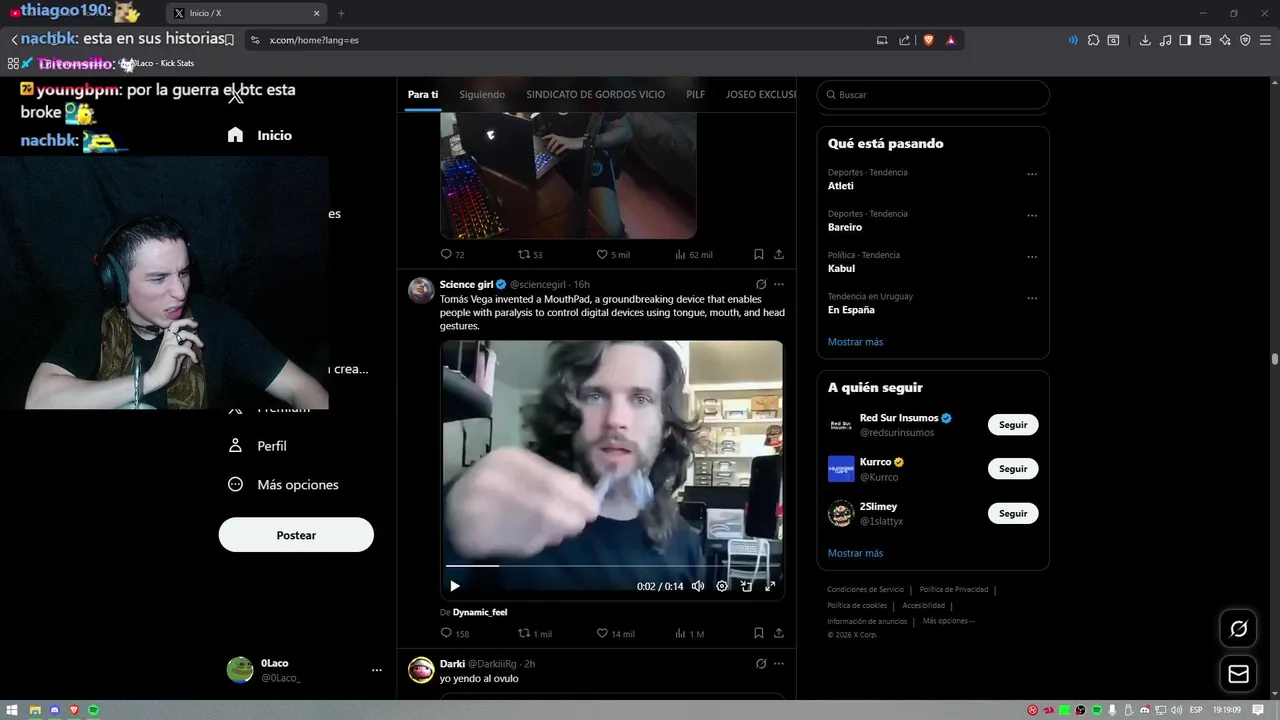Open more options for Kabul trend

click(1032, 257)
